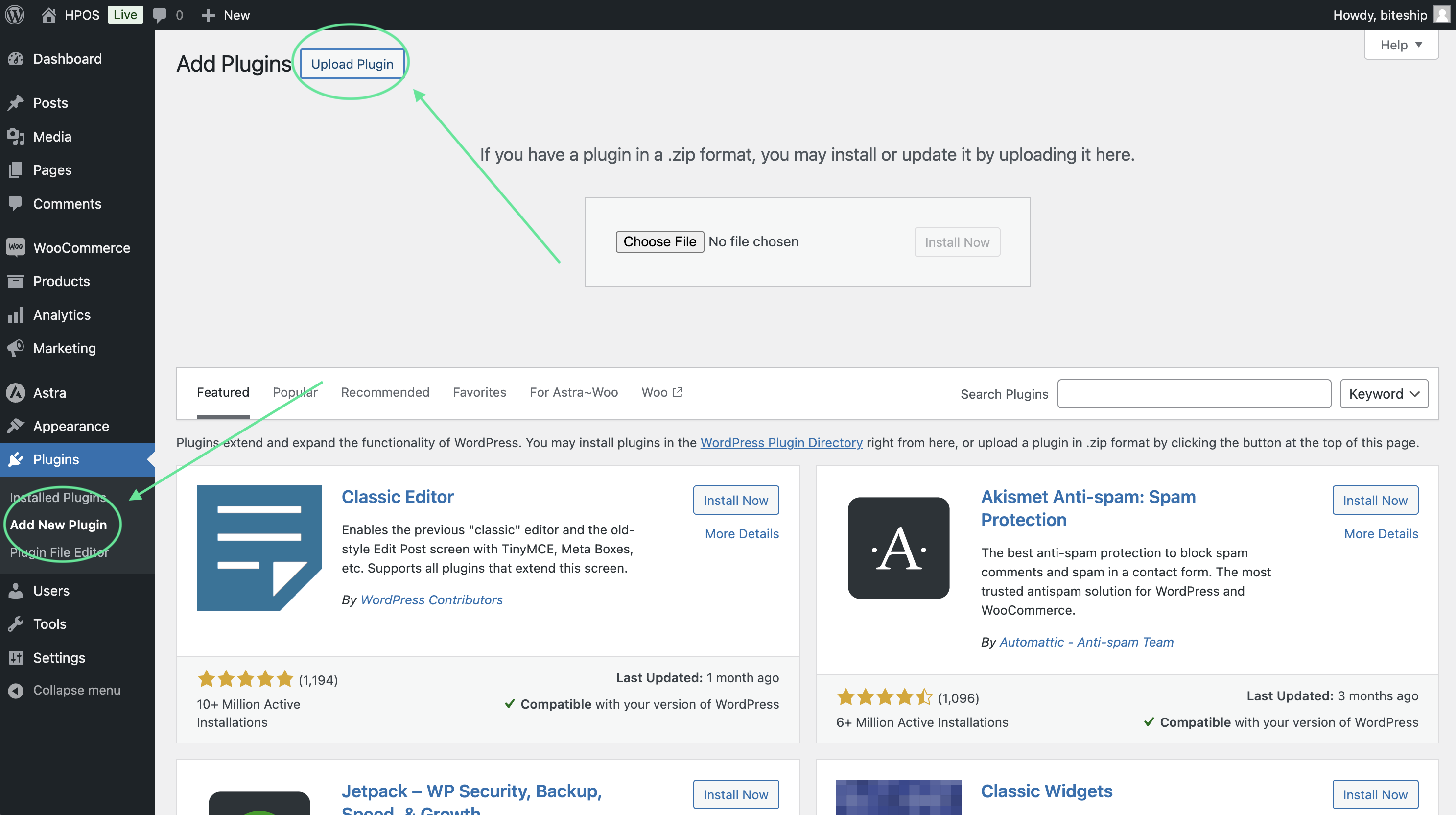Click the Settings sliders icon
Screen dimensions: 1456x815
[16, 657]
